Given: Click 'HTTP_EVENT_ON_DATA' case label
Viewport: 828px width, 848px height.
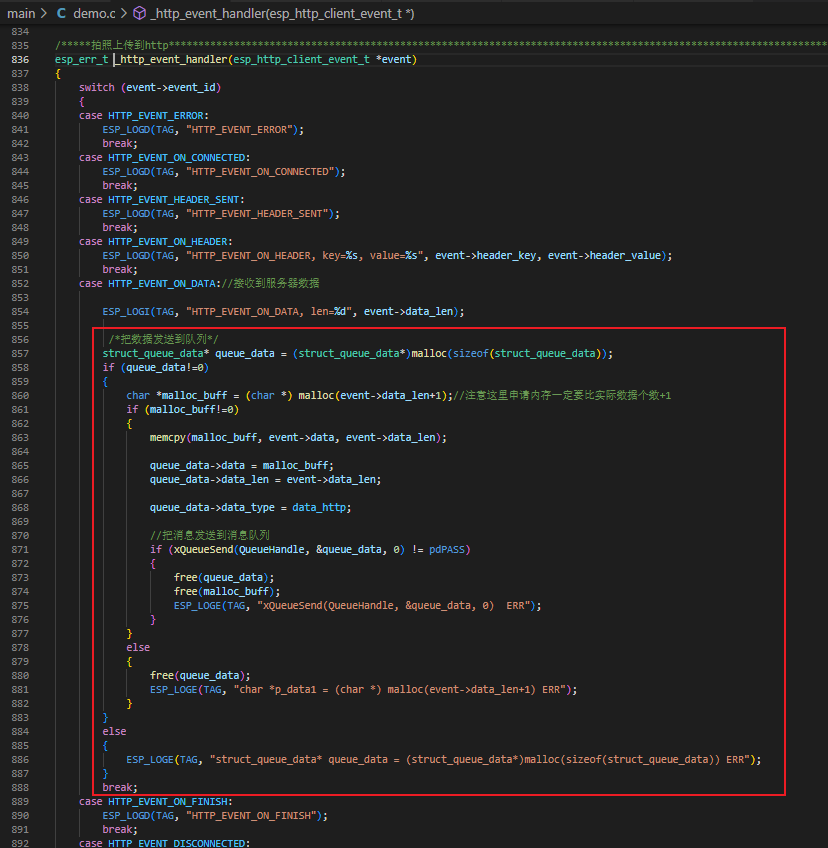Looking at the screenshot, I should (x=162, y=283).
